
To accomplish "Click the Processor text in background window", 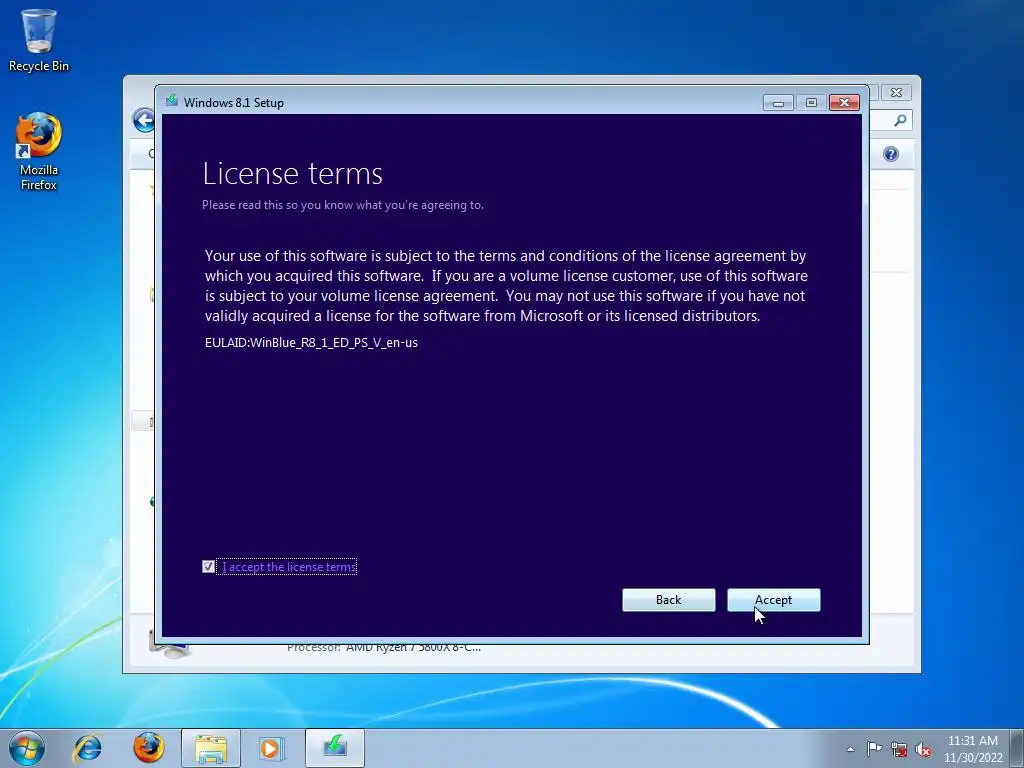I will (x=384, y=648).
